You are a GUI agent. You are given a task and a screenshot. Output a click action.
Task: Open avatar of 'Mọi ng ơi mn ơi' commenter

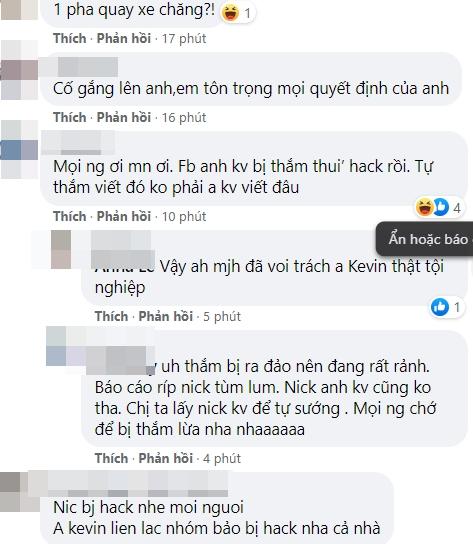[x=19, y=150]
